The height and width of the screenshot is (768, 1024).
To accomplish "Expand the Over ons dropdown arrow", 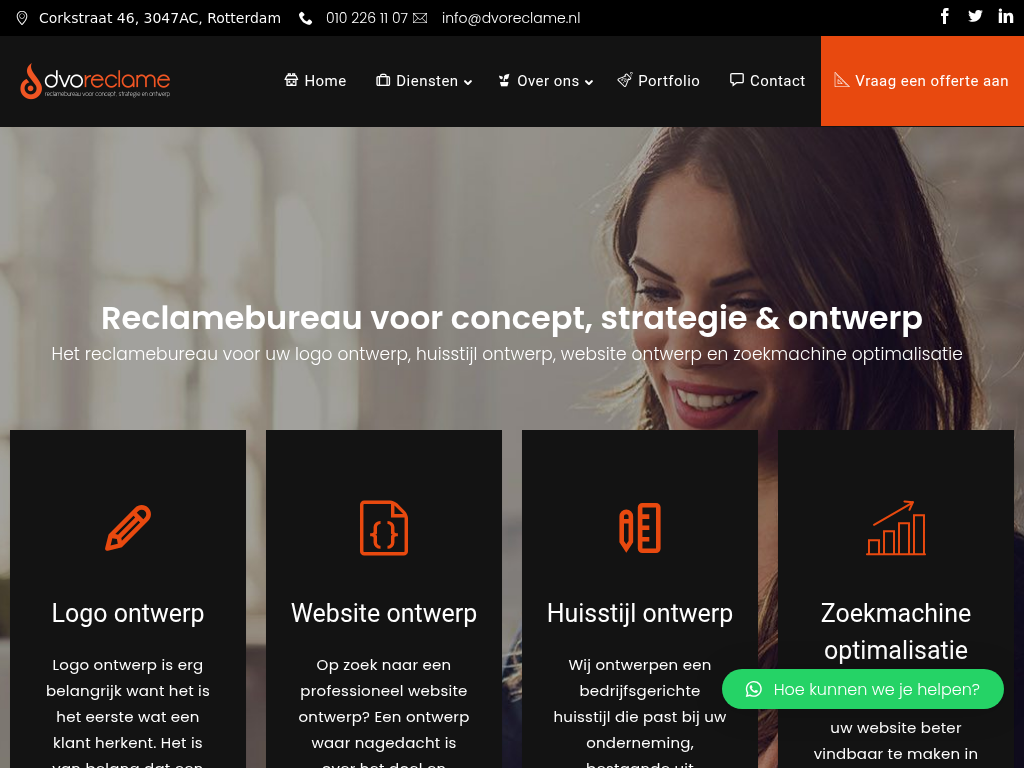I will pos(588,82).
